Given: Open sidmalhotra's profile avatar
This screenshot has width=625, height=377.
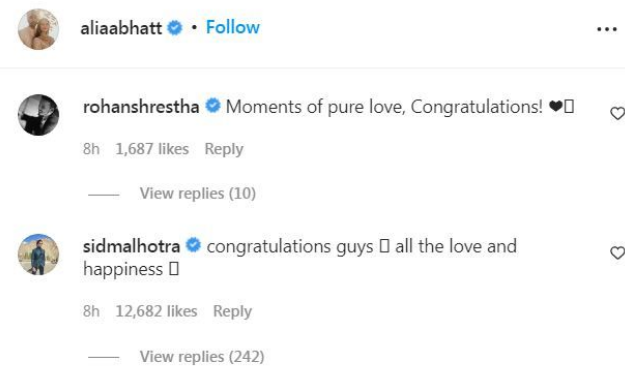Looking at the screenshot, I should (x=38, y=254).
